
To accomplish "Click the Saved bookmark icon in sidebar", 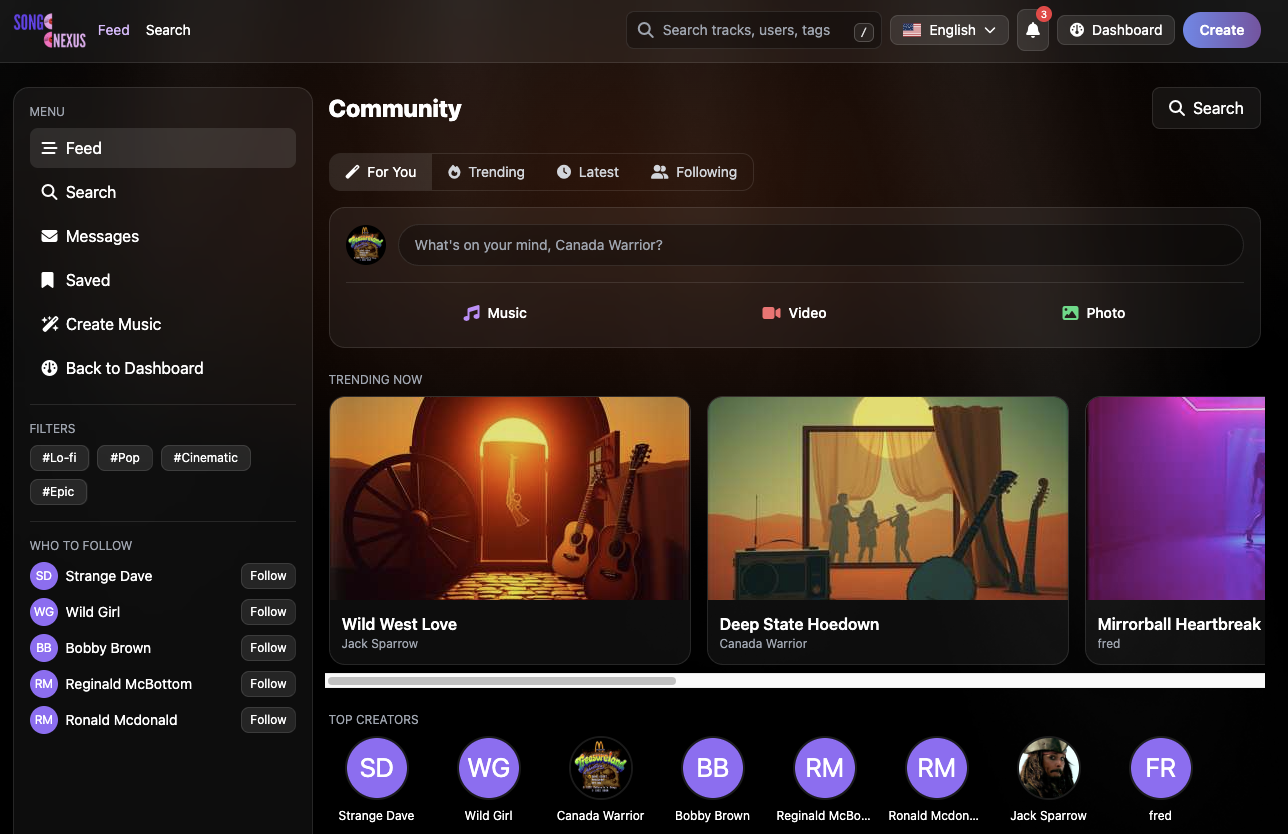I will point(48,280).
